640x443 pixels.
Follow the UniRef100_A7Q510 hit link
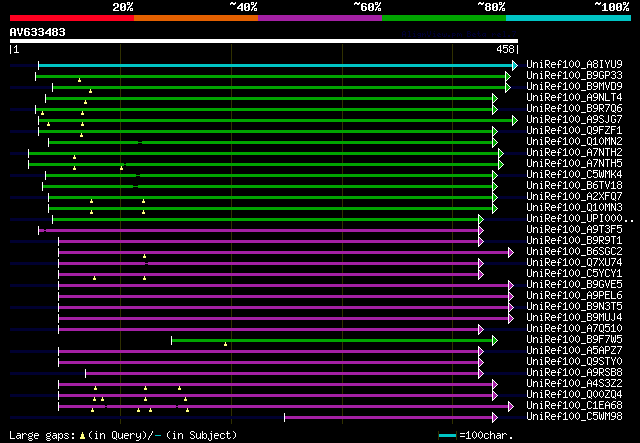(x=574, y=329)
